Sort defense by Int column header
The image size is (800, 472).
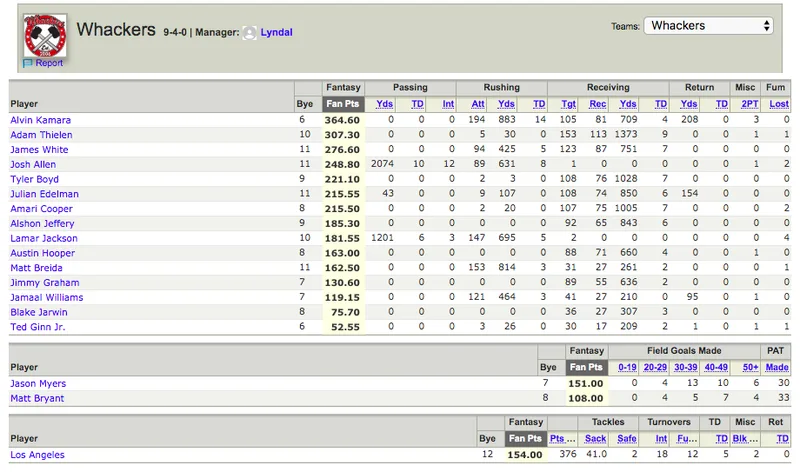click(x=661, y=438)
